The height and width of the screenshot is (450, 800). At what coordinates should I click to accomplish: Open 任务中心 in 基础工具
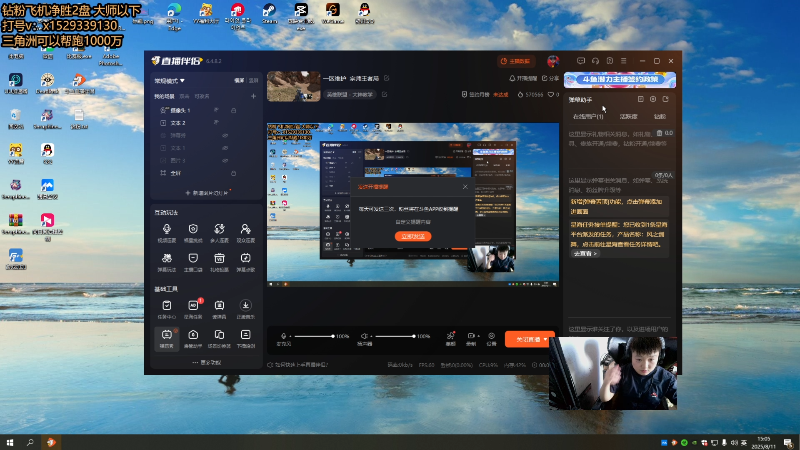[166, 309]
